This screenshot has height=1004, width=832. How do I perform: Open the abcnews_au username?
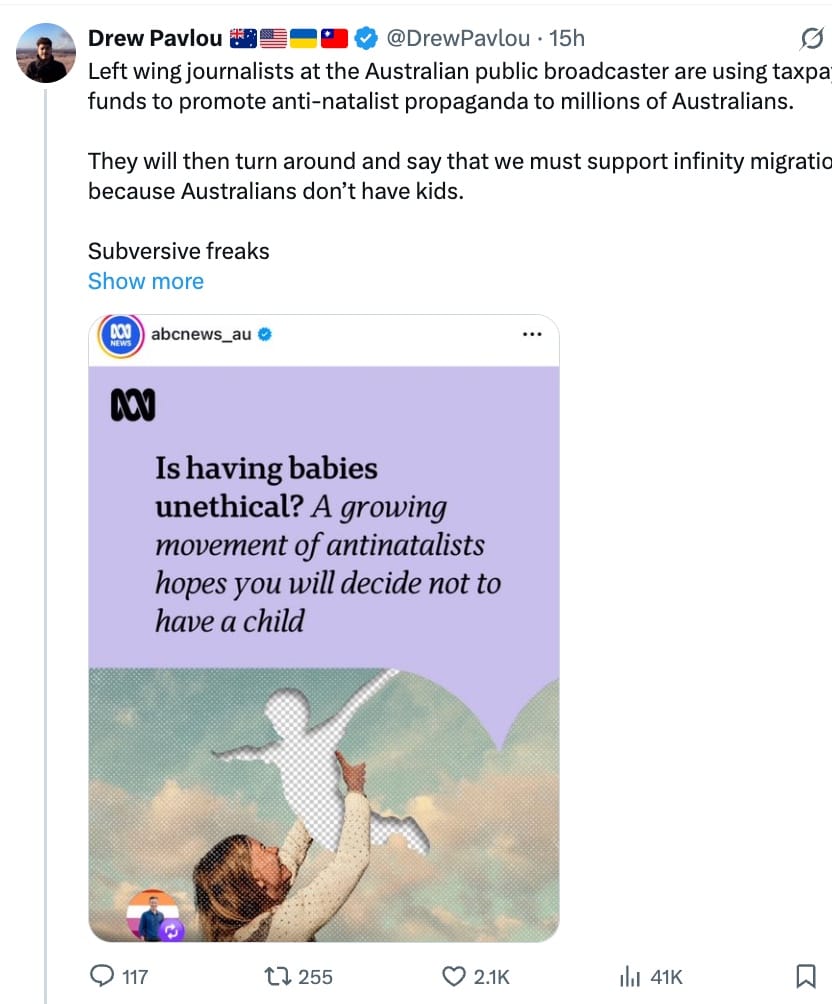[x=201, y=334]
